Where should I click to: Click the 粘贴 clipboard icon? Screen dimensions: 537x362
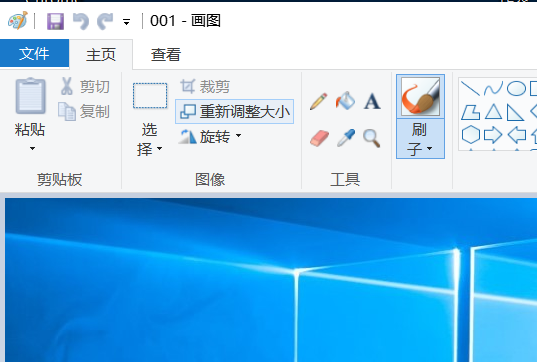point(30,96)
